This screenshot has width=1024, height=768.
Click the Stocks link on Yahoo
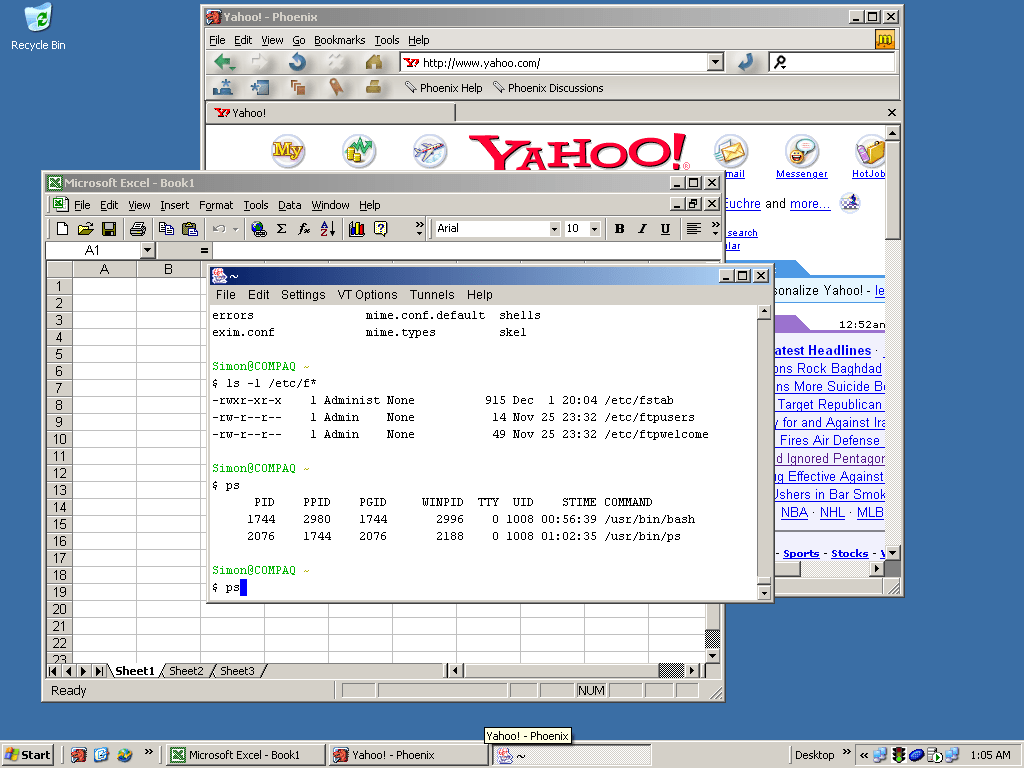[850, 553]
